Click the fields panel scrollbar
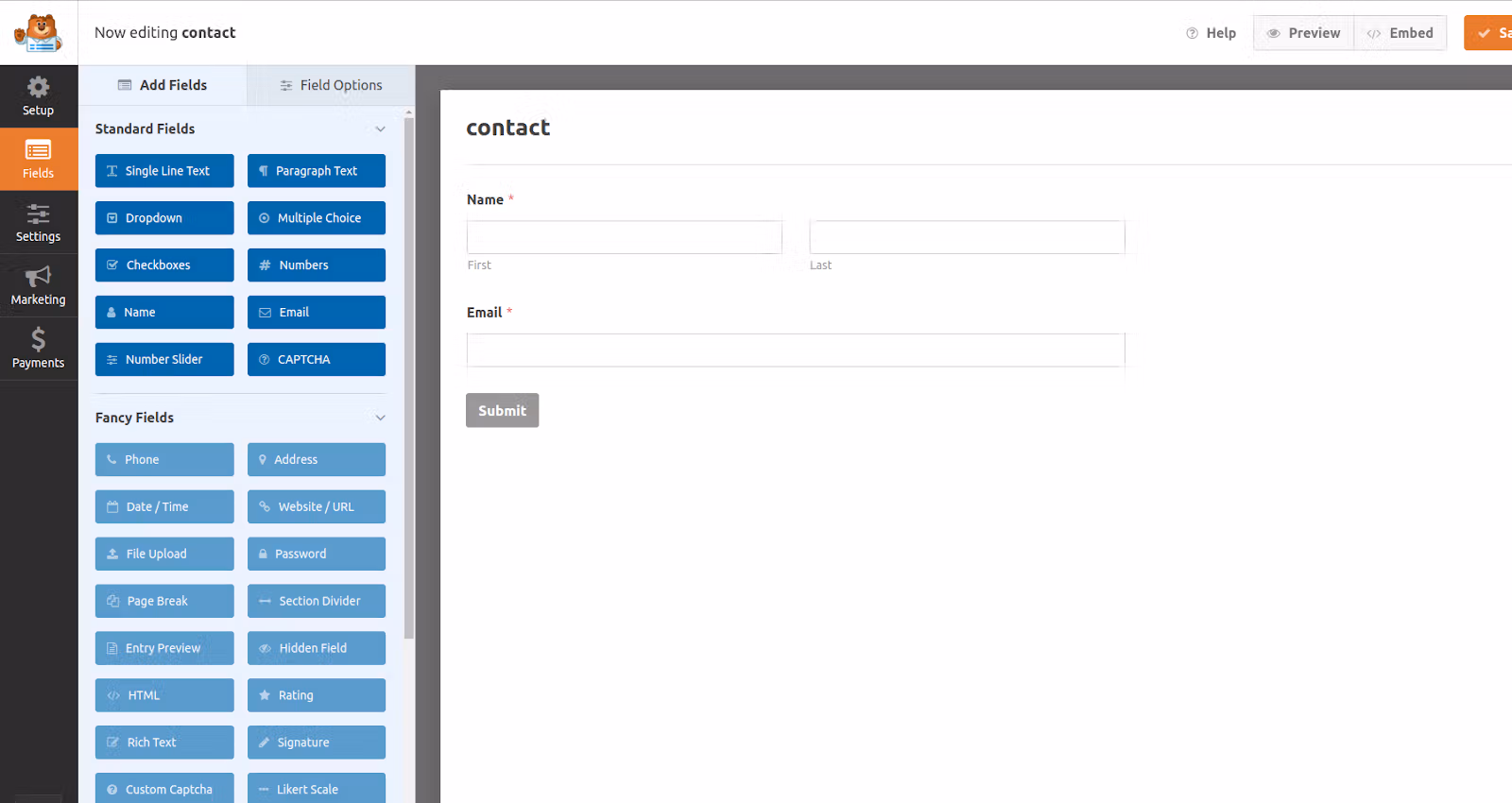 (409, 378)
